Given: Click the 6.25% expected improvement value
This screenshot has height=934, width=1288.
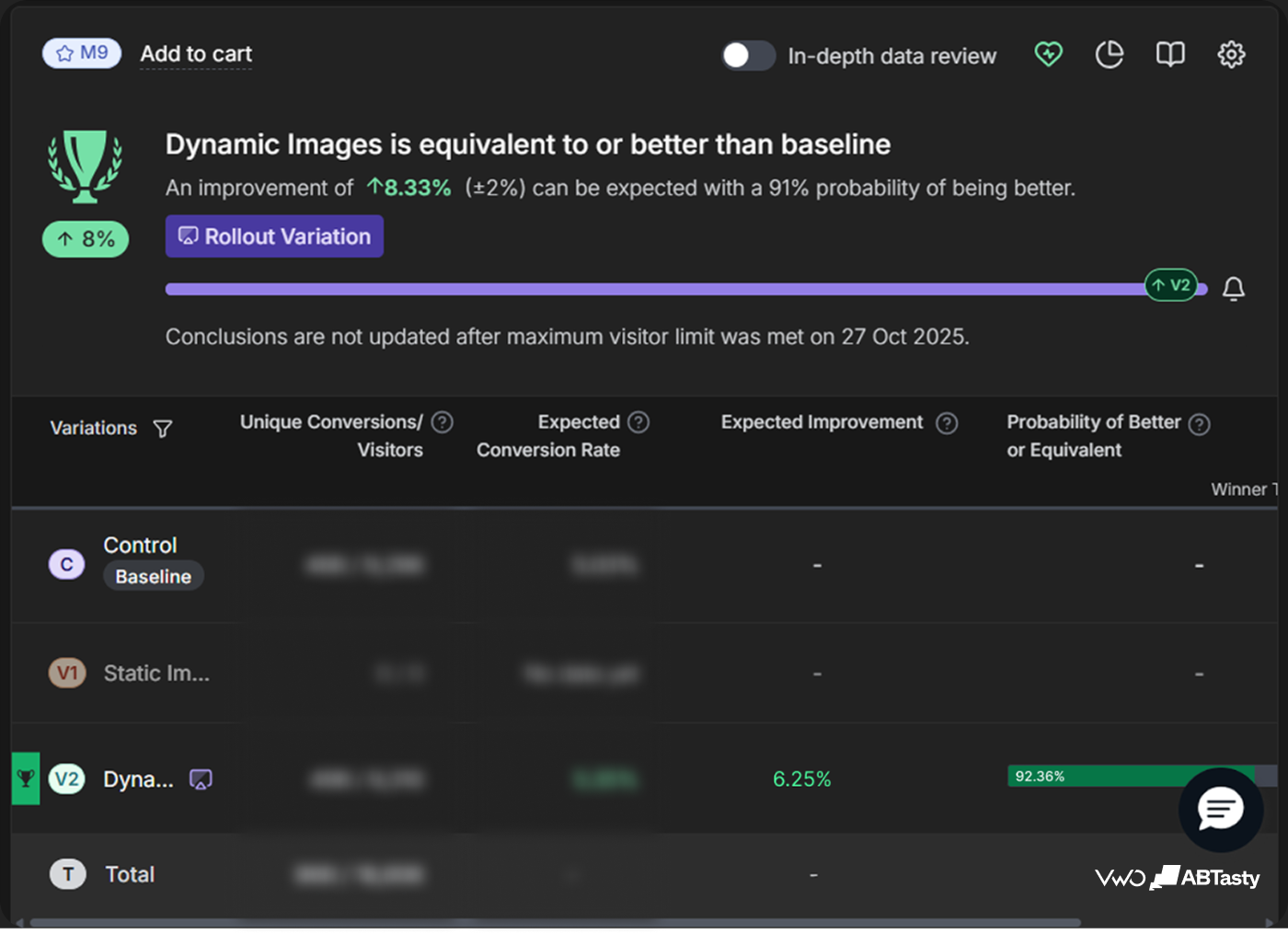Looking at the screenshot, I should (801, 779).
